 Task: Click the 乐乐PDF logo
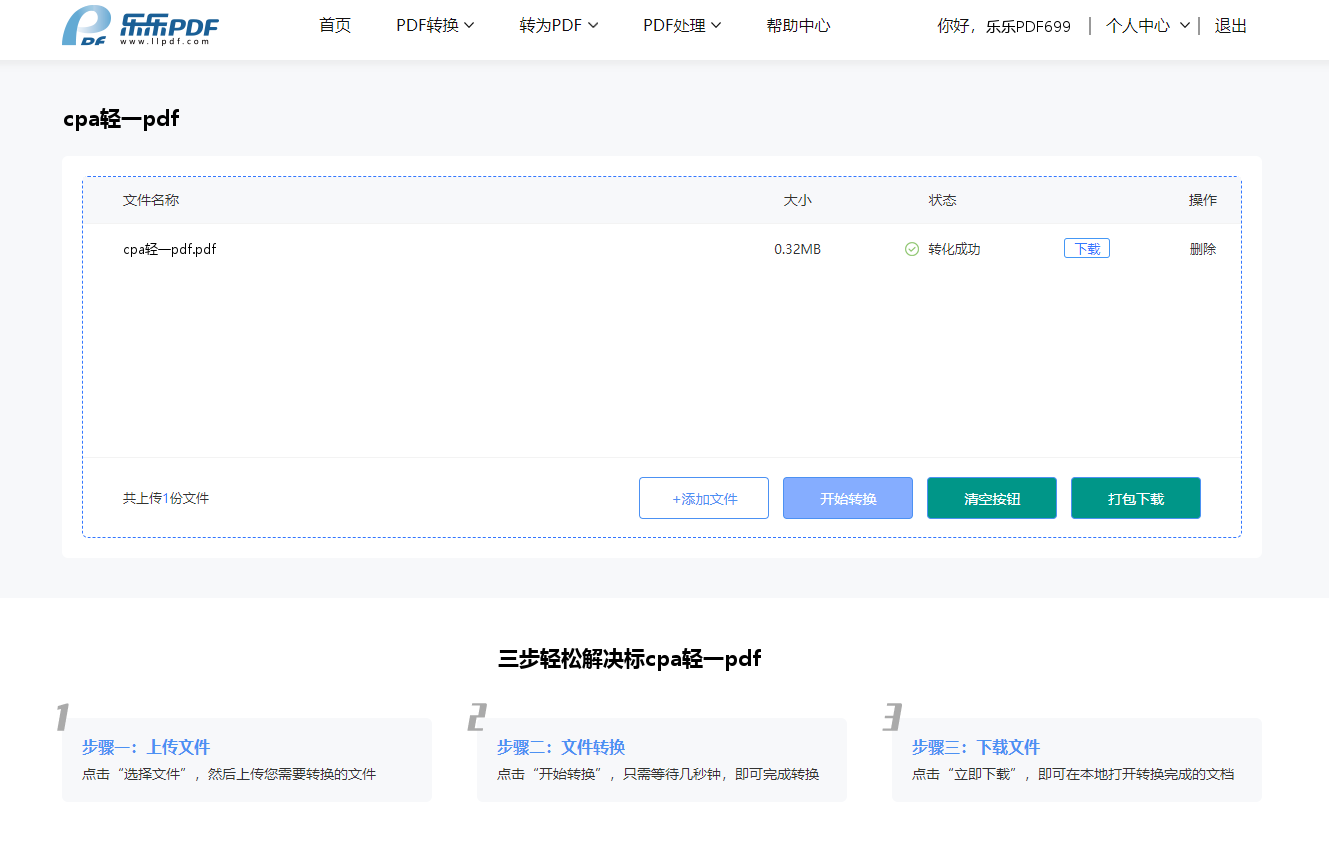coord(140,26)
